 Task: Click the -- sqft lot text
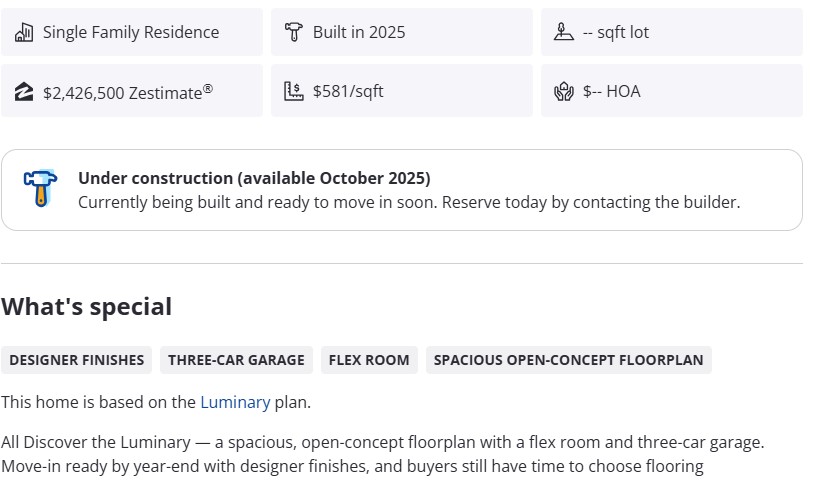pos(616,32)
